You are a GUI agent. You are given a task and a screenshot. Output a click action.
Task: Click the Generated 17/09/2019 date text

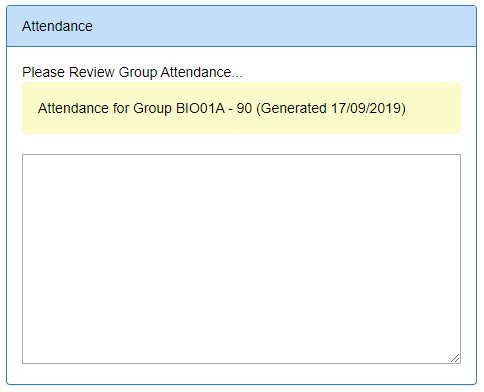tap(331, 108)
